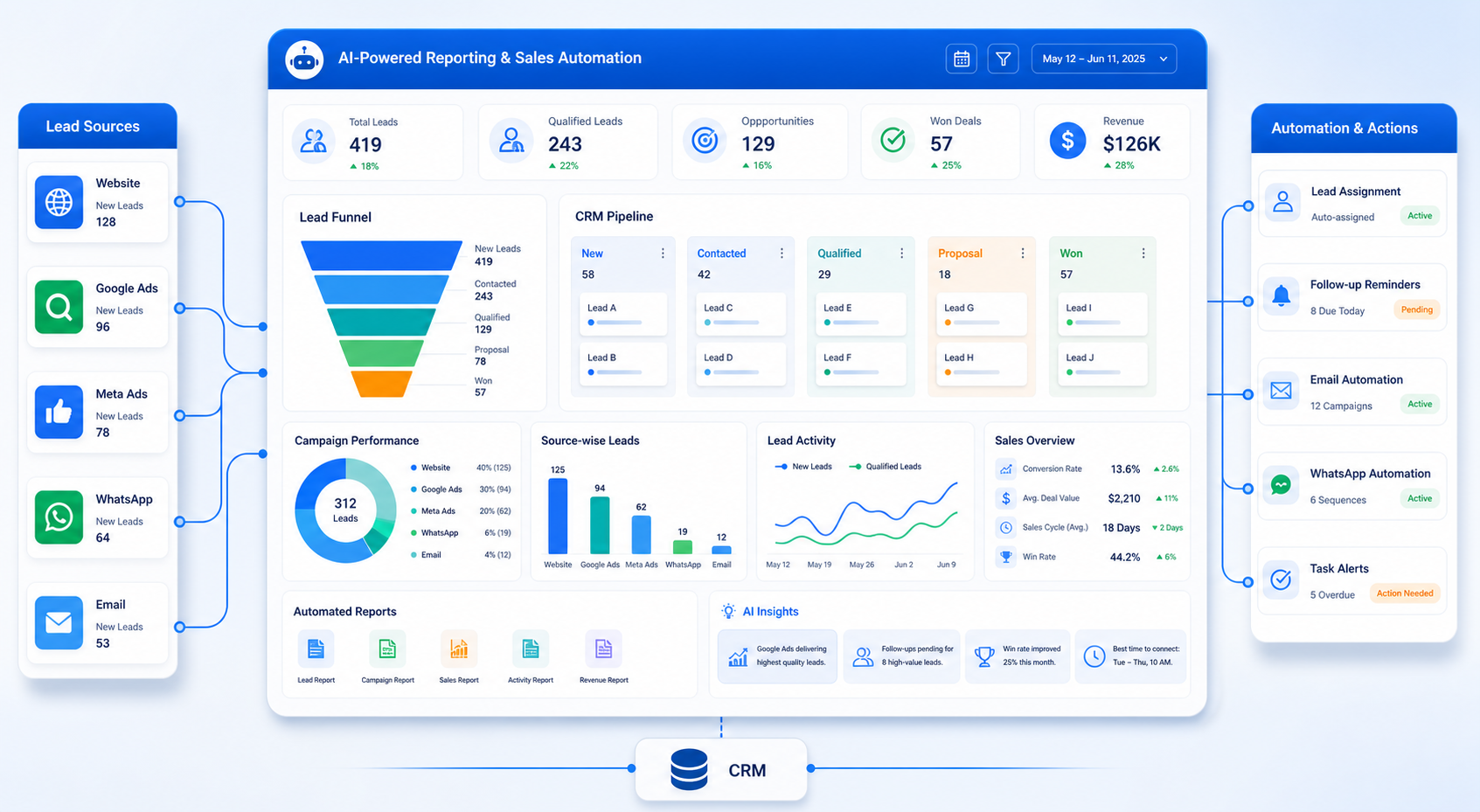Open the Revenue Report icon
Viewport: 1480px width, 812px height.
coord(603,649)
